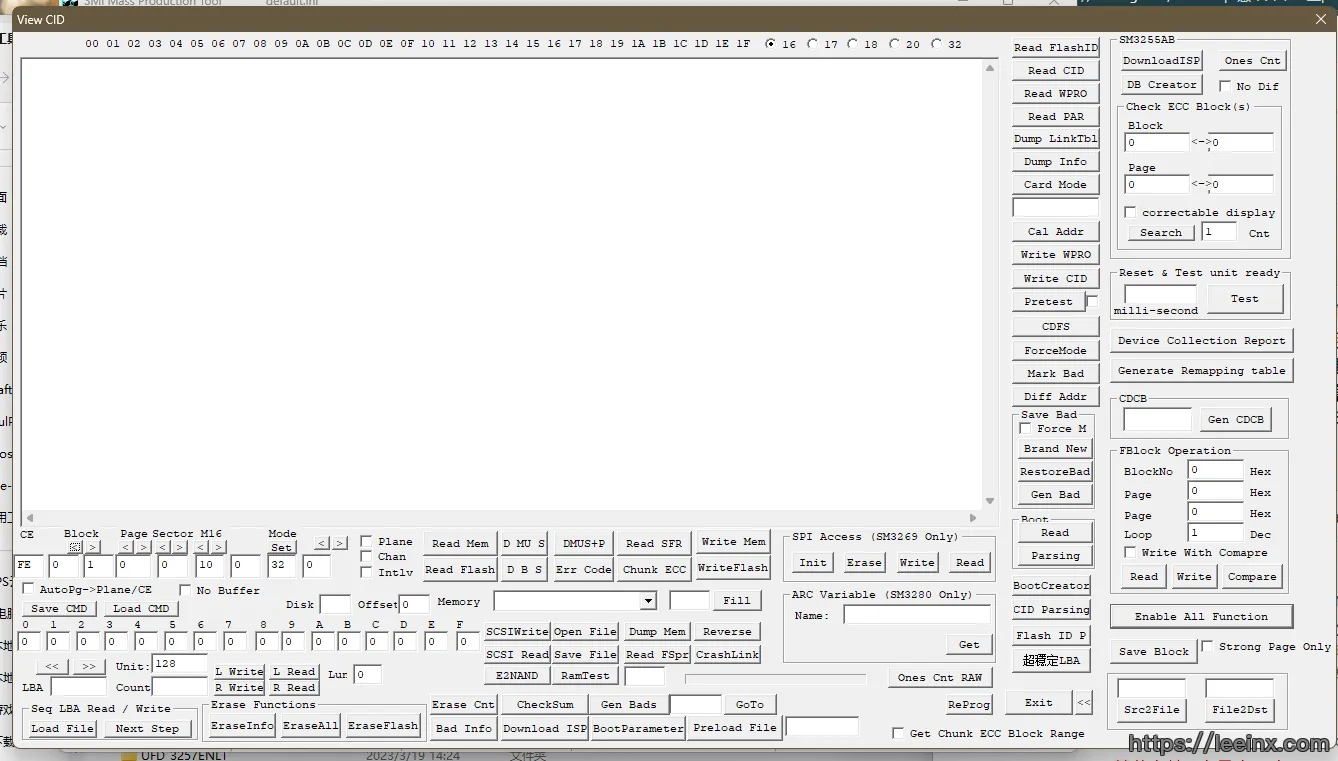This screenshot has width=1338, height=761.
Task: Click the hex view vertical scrollbar track
Action: [990, 285]
